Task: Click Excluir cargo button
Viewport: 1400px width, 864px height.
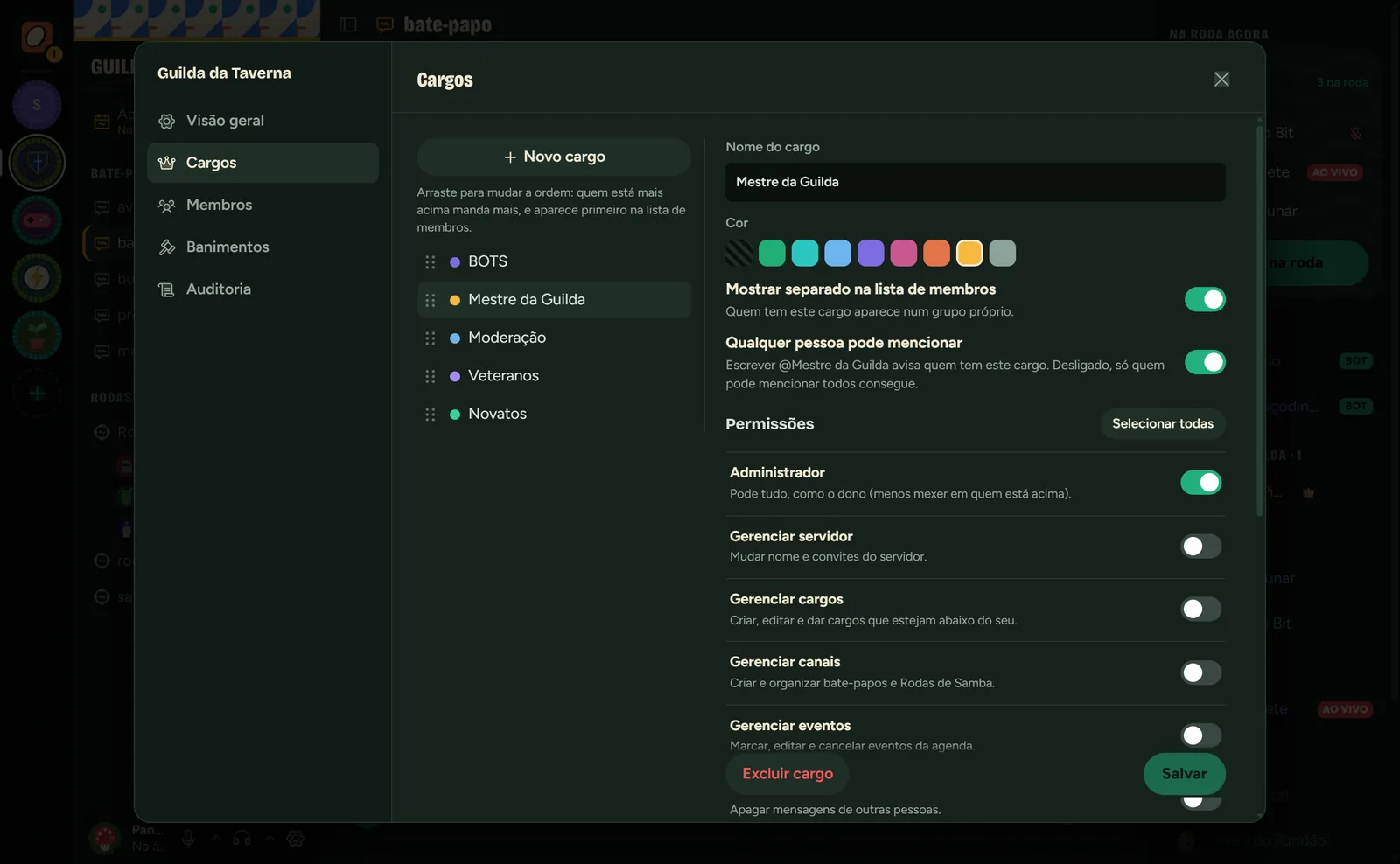Action: (x=787, y=774)
